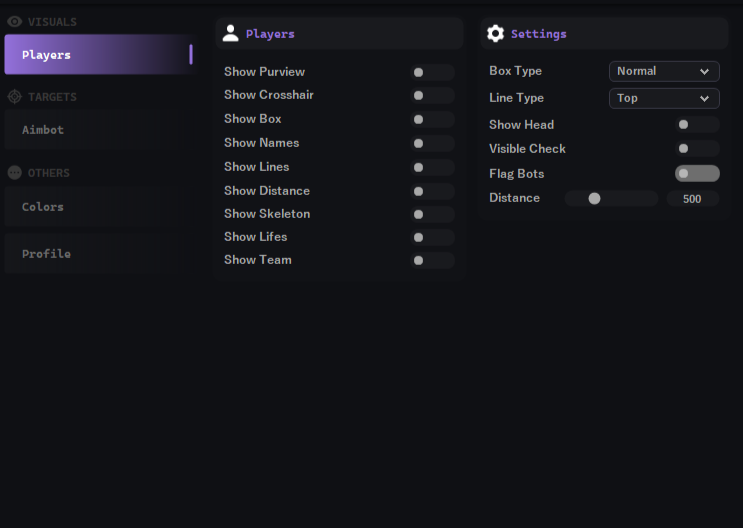Click the Distance slider handle
The image size is (743, 528).
tap(594, 199)
